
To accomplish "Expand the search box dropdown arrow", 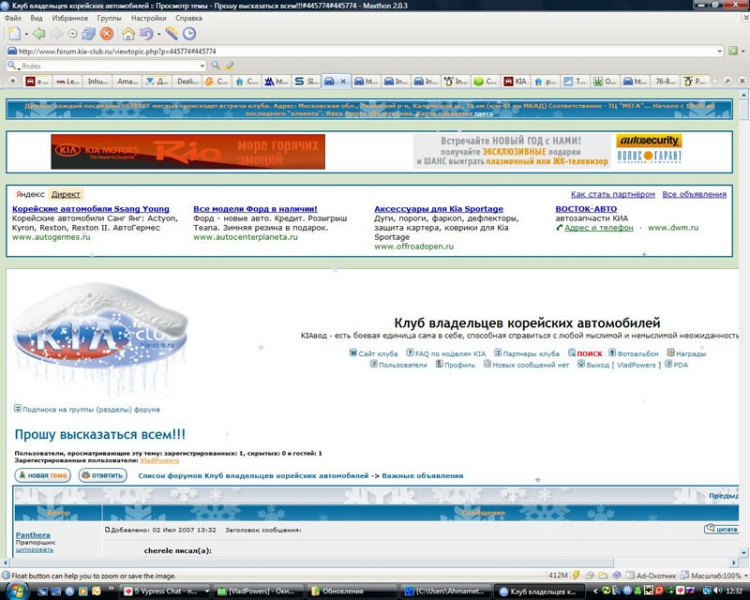I will (x=201, y=66).
